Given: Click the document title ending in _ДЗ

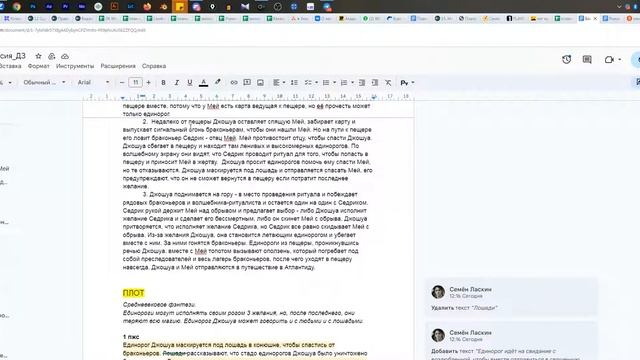Looking at the screenshot, I should [x=13, y=56].
